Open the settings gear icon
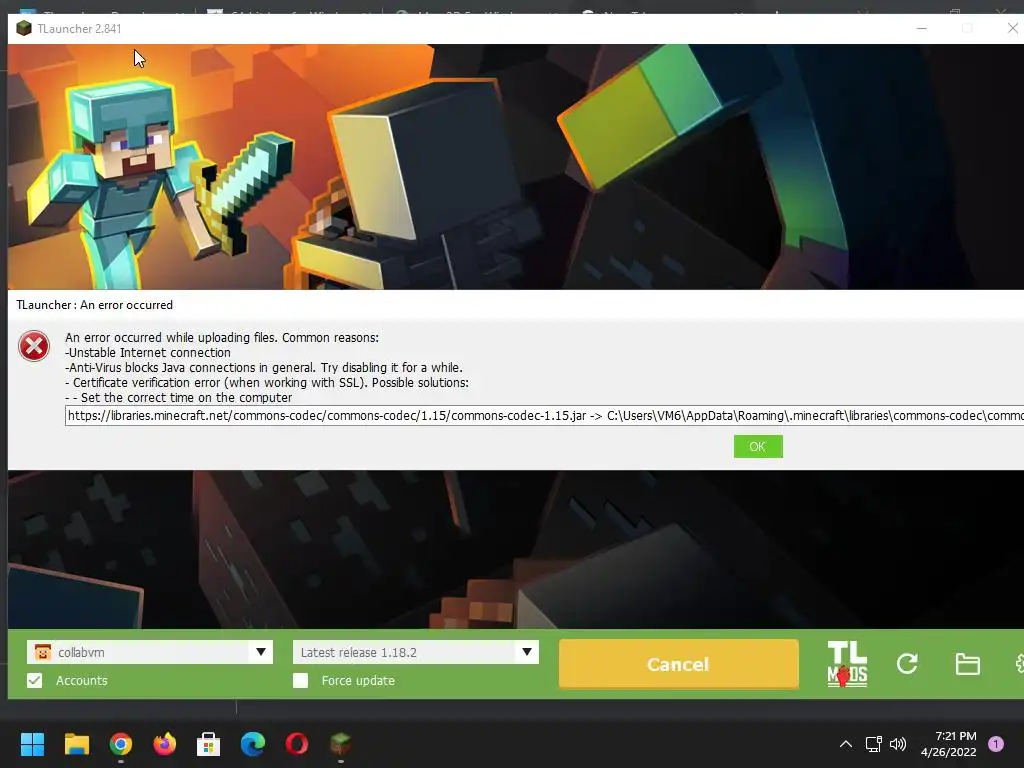Screen dimensions: 1024x768 pyautogui.click(x=1019, y=664)
